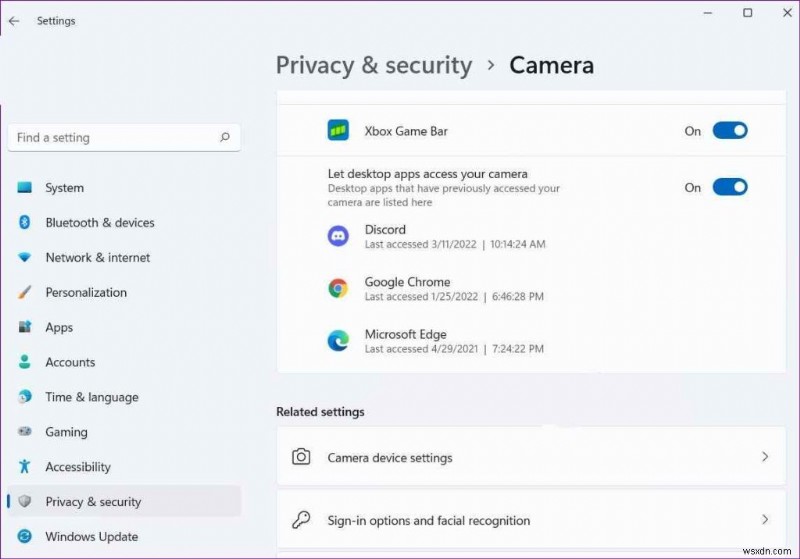
Task: Click the Windows Update sync icon
Action: 24,536
